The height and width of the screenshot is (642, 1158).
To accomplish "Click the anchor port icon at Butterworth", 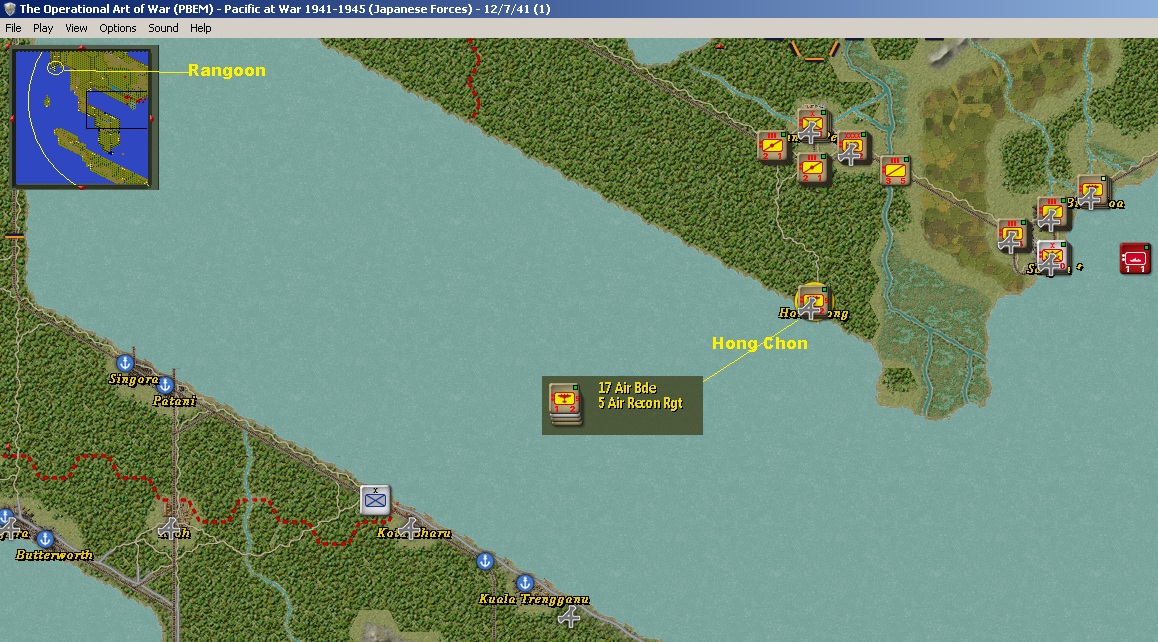I will 45,539.
